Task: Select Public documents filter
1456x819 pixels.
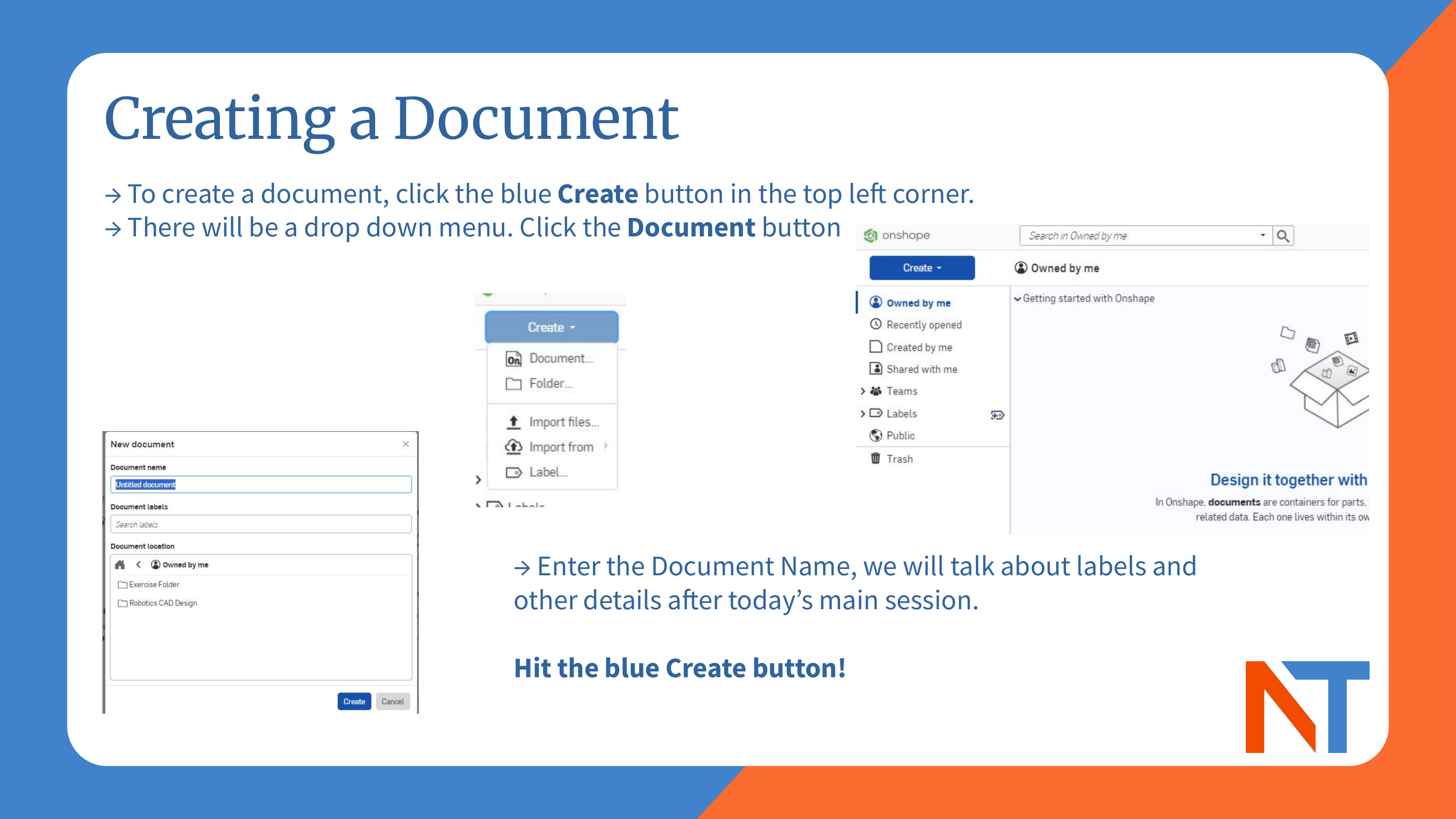Action: pos(900,435)
